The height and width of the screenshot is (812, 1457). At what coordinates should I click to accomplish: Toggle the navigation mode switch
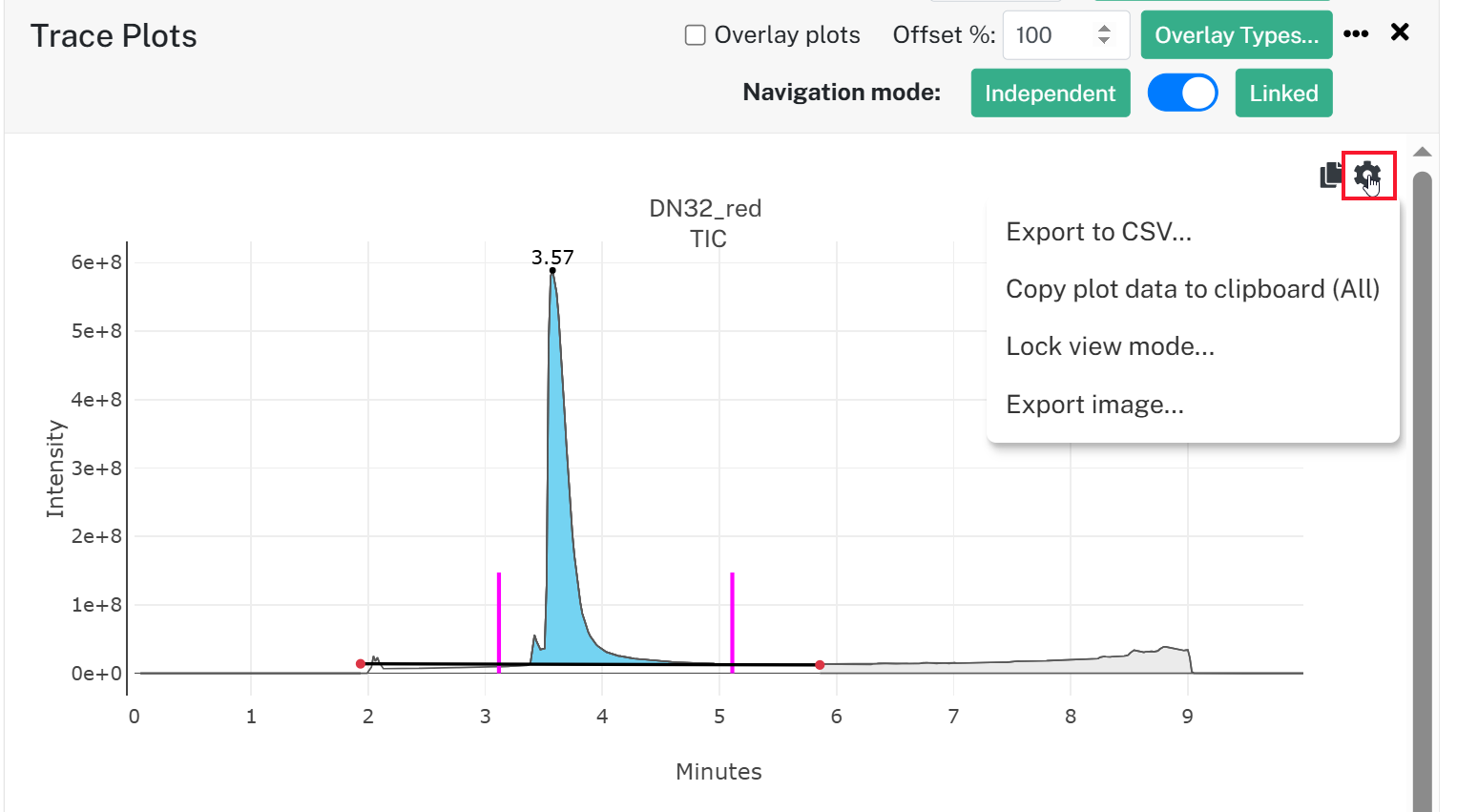point(1182,93)
